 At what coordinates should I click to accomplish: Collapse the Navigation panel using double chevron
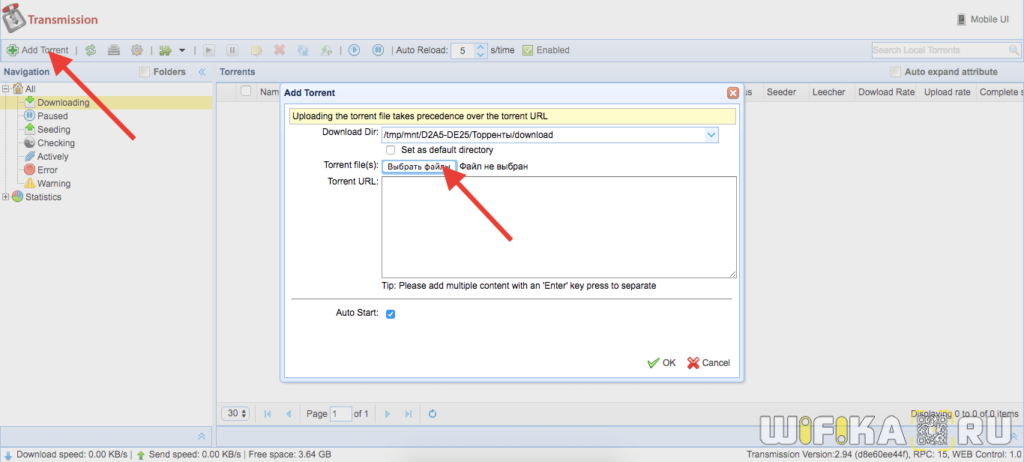pos(201,72)
